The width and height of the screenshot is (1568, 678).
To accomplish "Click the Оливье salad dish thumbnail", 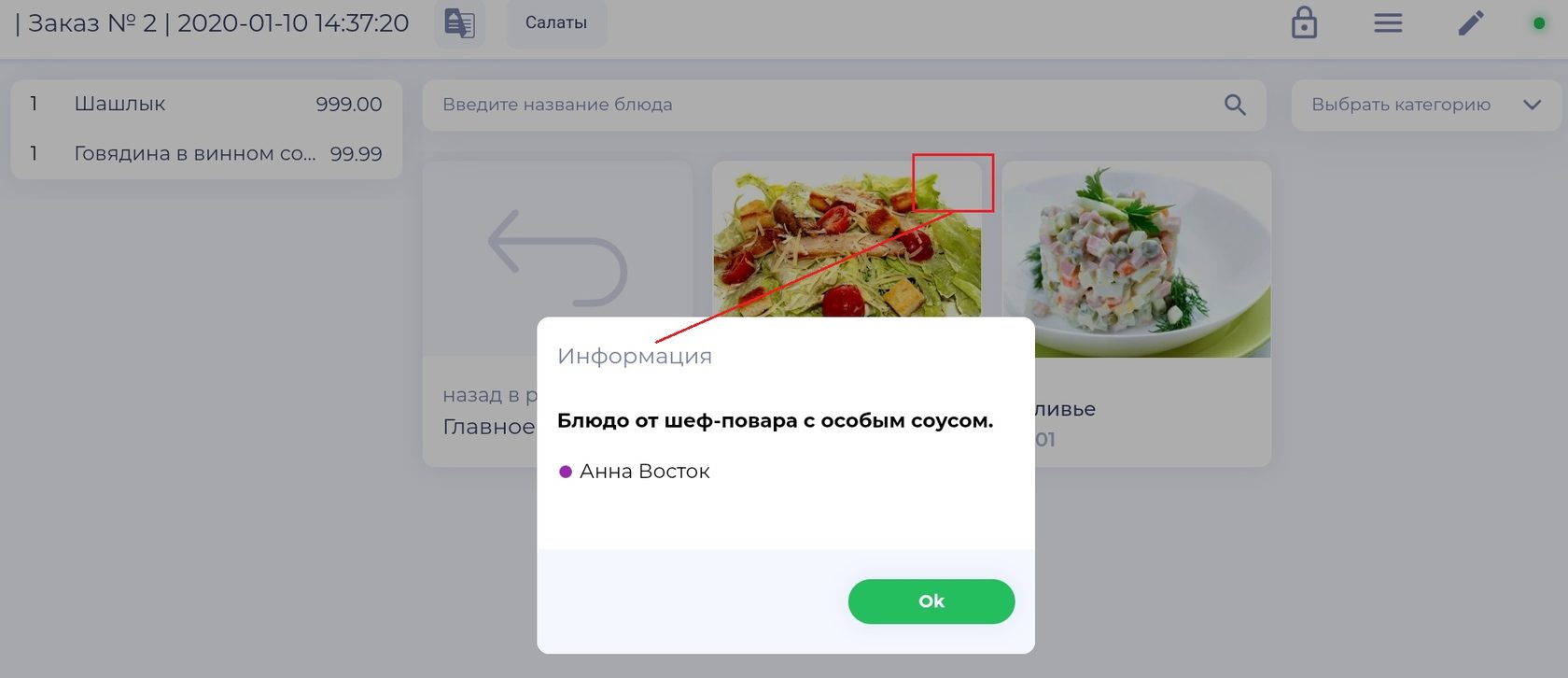I will [x=1137, y=259].
